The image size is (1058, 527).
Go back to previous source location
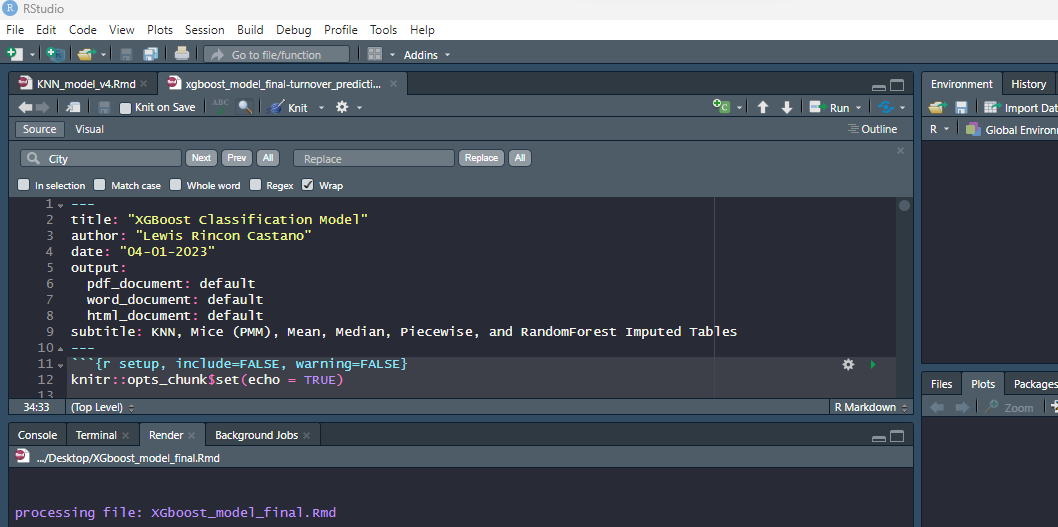[x=25, y=107]
